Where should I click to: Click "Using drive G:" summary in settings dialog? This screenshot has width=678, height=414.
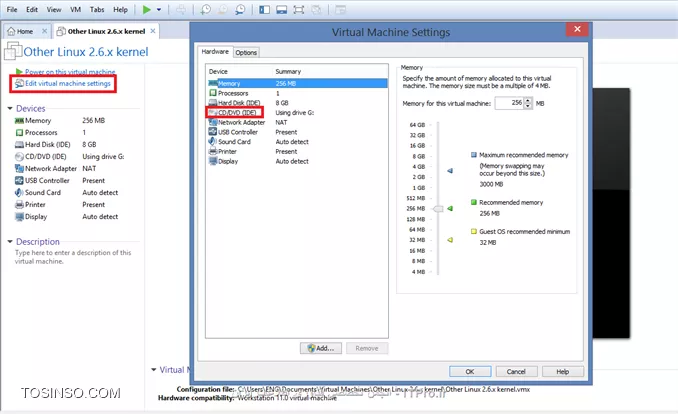pos(295,112)
